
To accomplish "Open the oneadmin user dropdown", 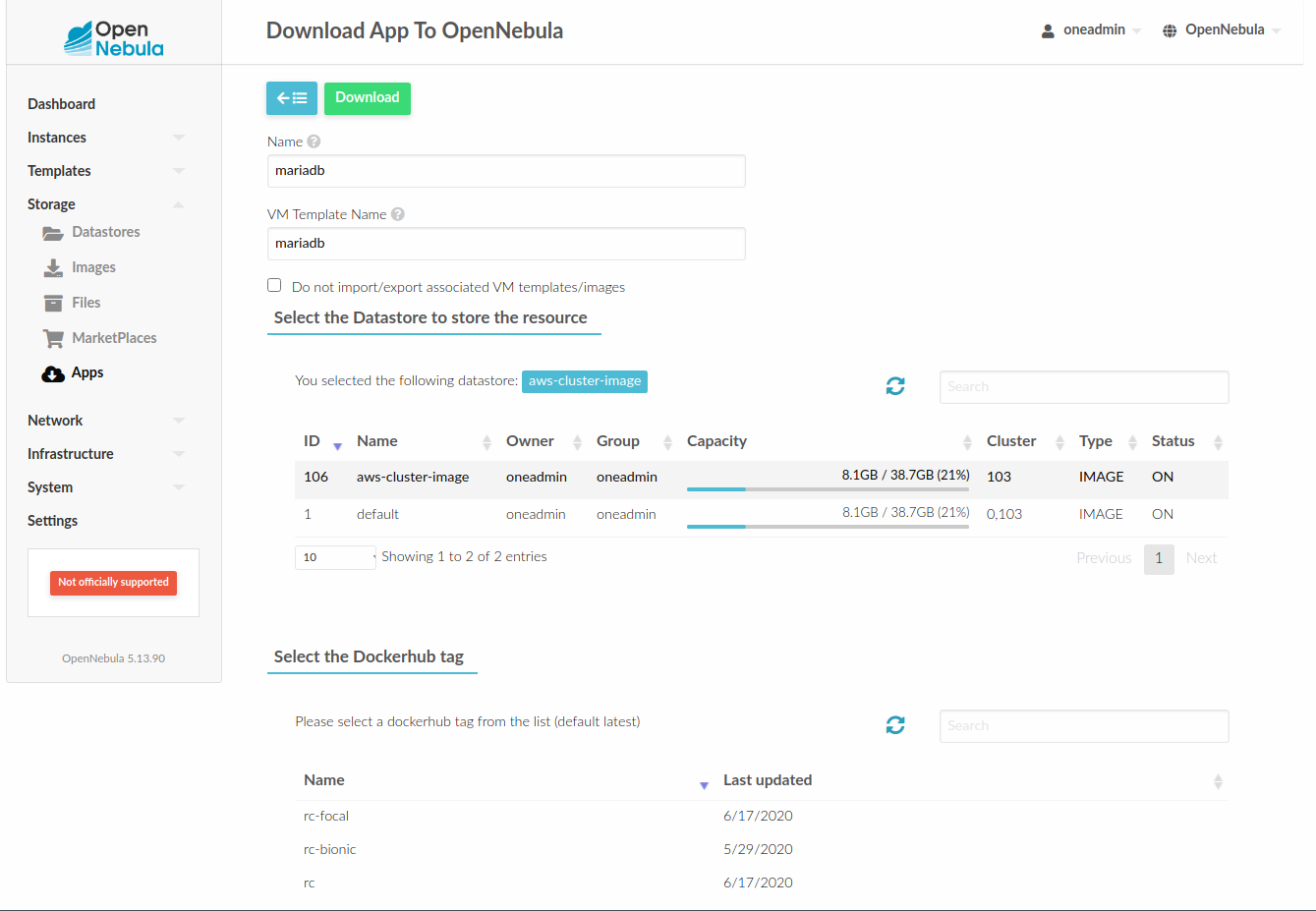I will [x=1091, y=30].
